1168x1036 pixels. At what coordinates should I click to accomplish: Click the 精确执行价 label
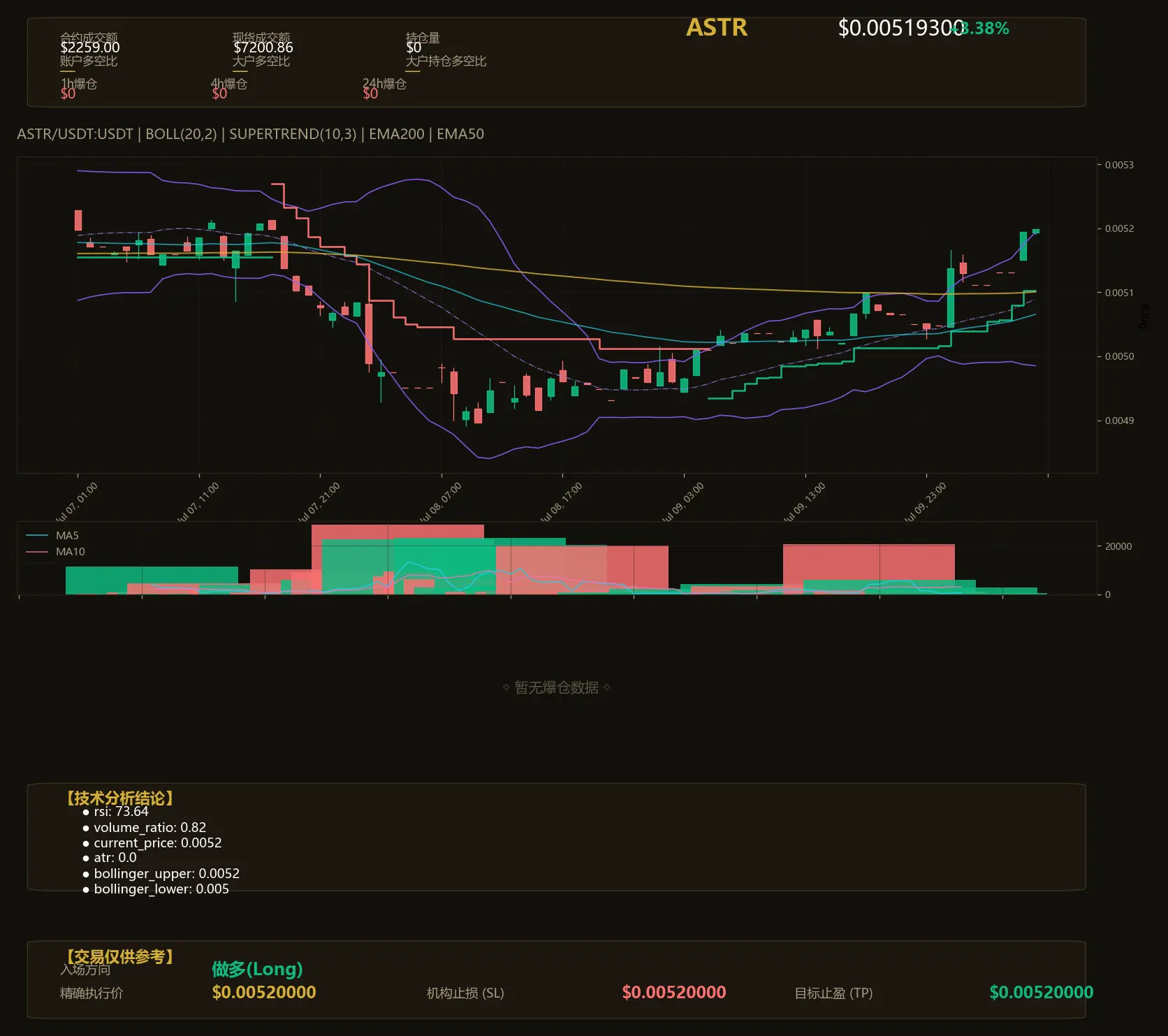pyautogui.click(x=92, y=993)
